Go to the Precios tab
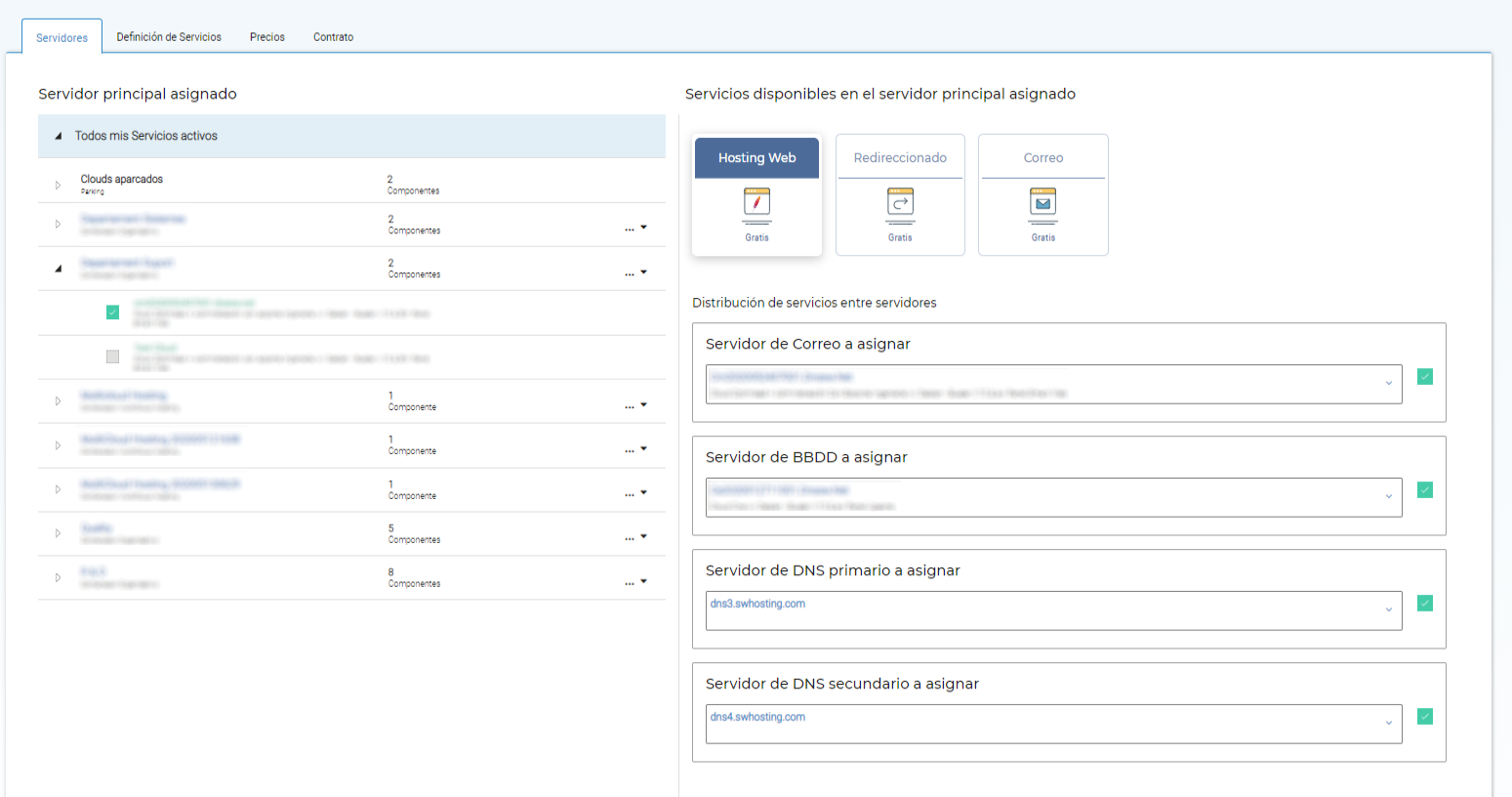The image size is (1512, 797). click(267, 37)
